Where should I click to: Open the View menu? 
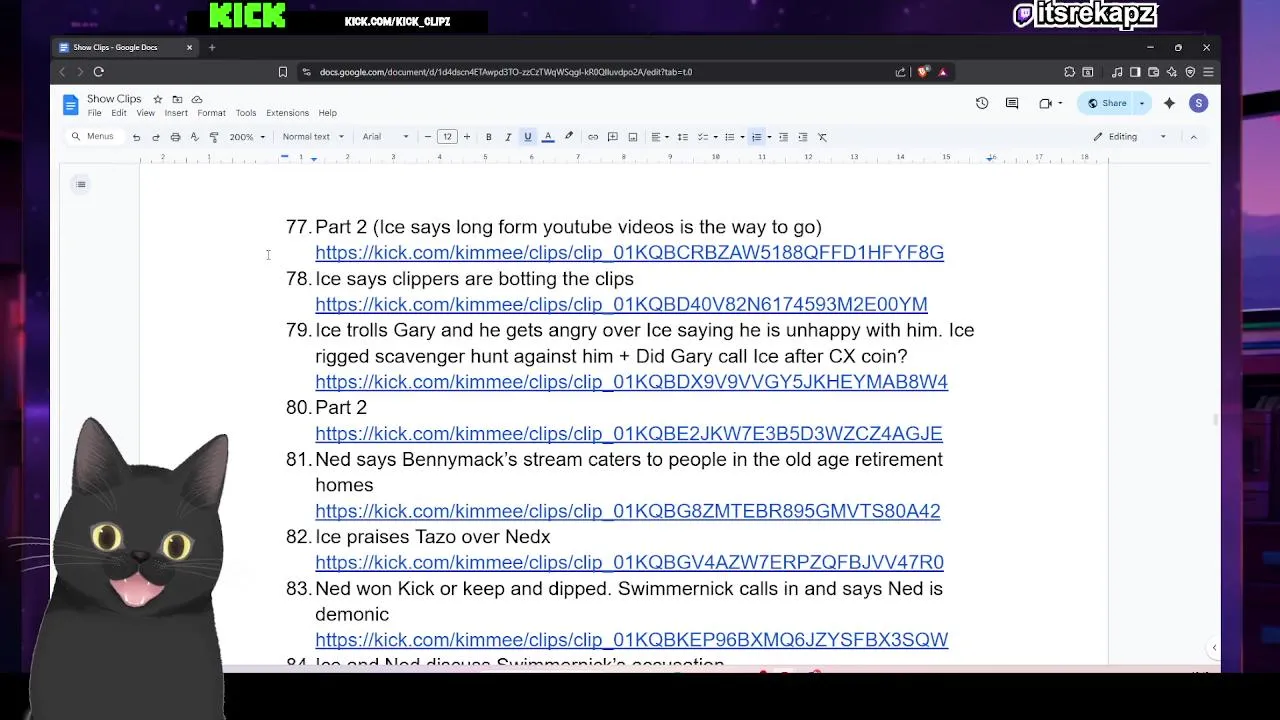coord(145,113)
